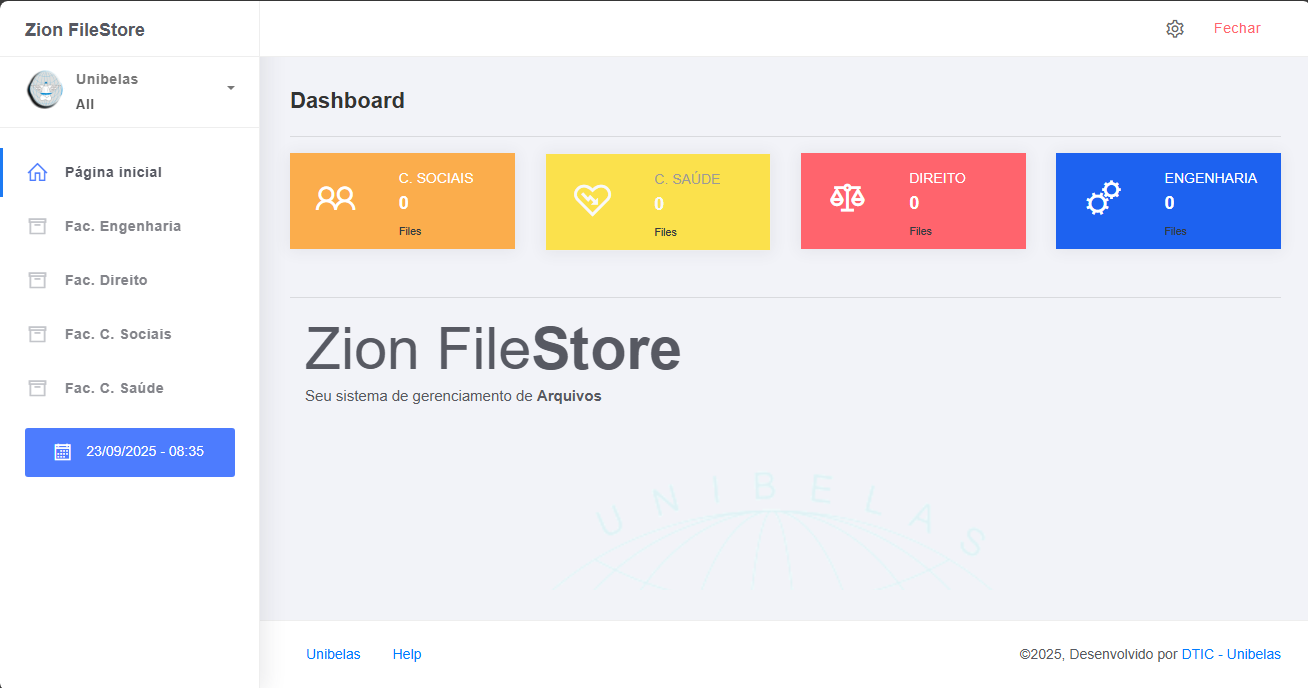The image size is (1308, 688).
Task: Click the settings gear icon
Action: [1175, 29]
